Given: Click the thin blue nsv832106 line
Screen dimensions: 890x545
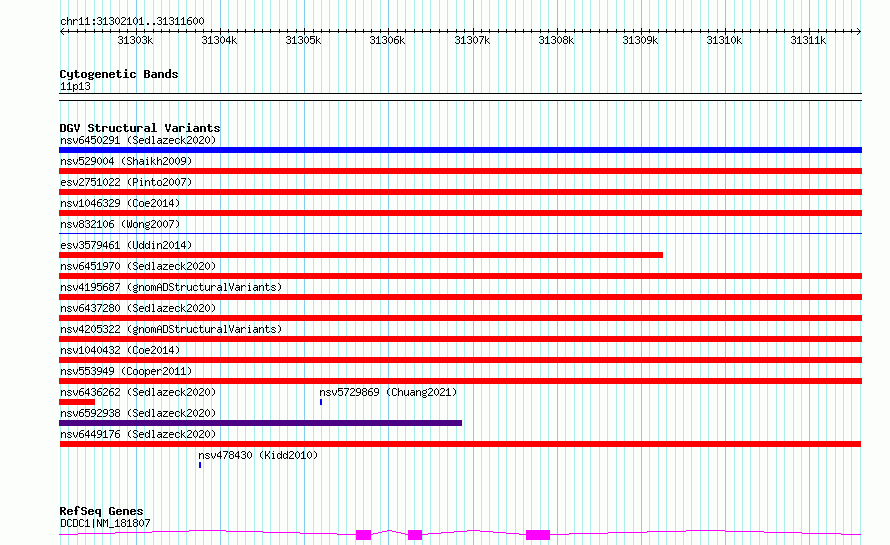Looking at the screenshot, I should (x=460, y=233).
